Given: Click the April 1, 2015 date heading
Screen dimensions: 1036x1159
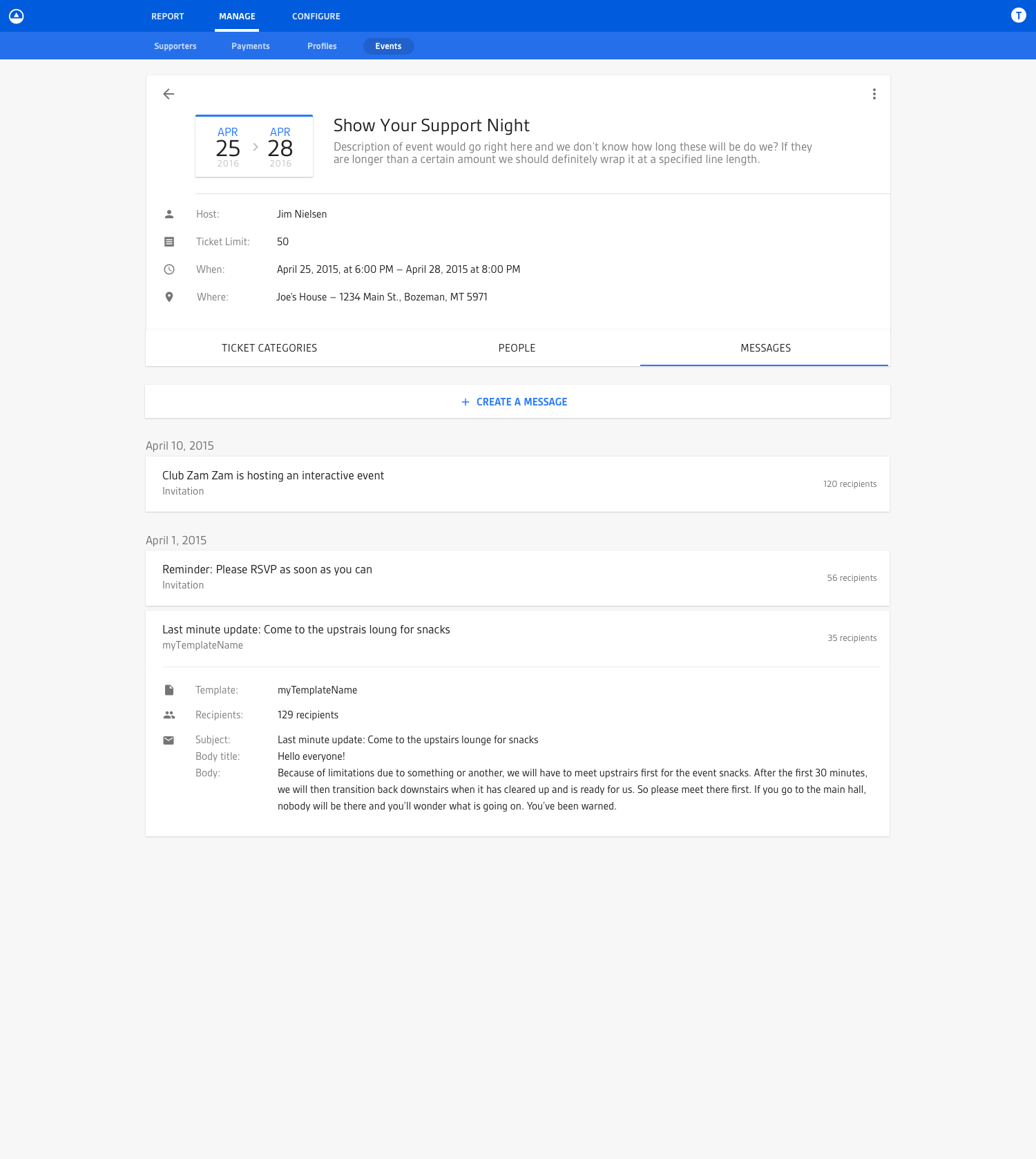Looking at the screenshot, I should [x=176, y=540].
